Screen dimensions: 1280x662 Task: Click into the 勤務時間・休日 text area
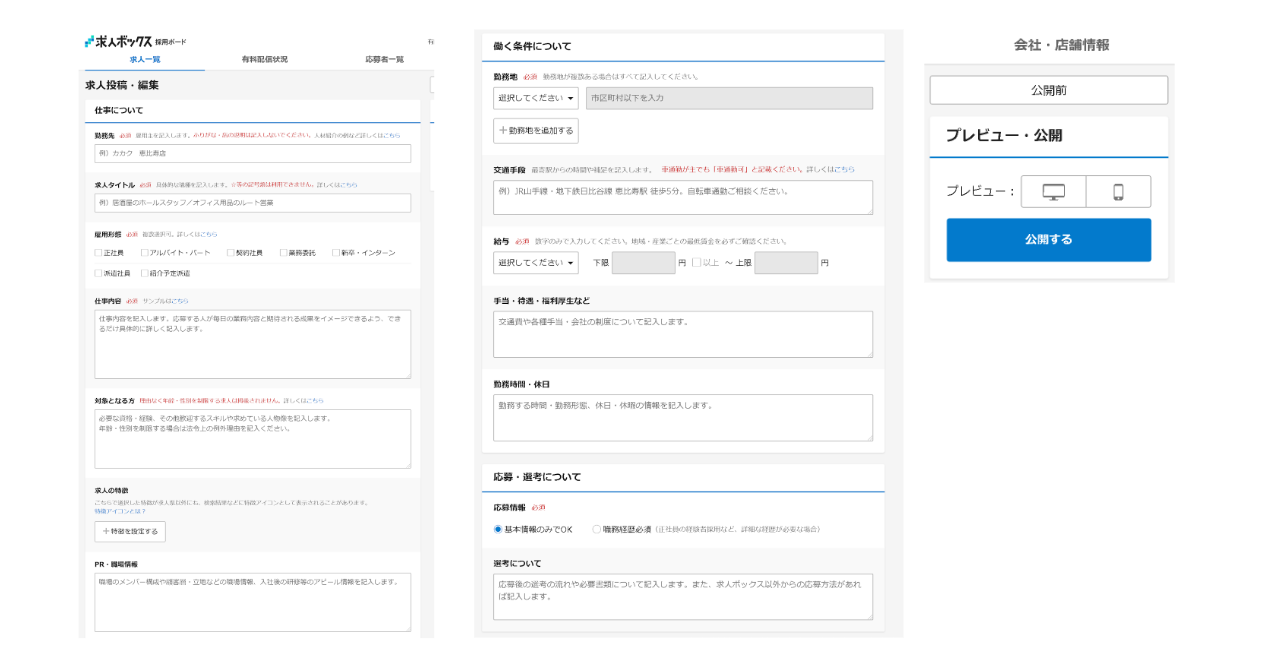pos(683,417)
